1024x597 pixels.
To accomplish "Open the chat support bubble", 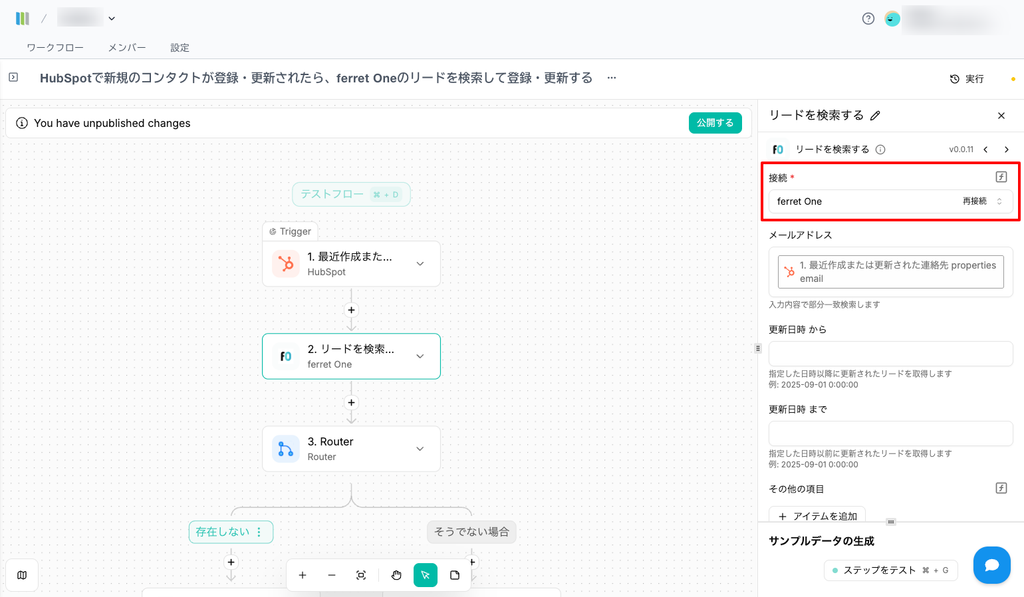I will (x=991, y=565).
